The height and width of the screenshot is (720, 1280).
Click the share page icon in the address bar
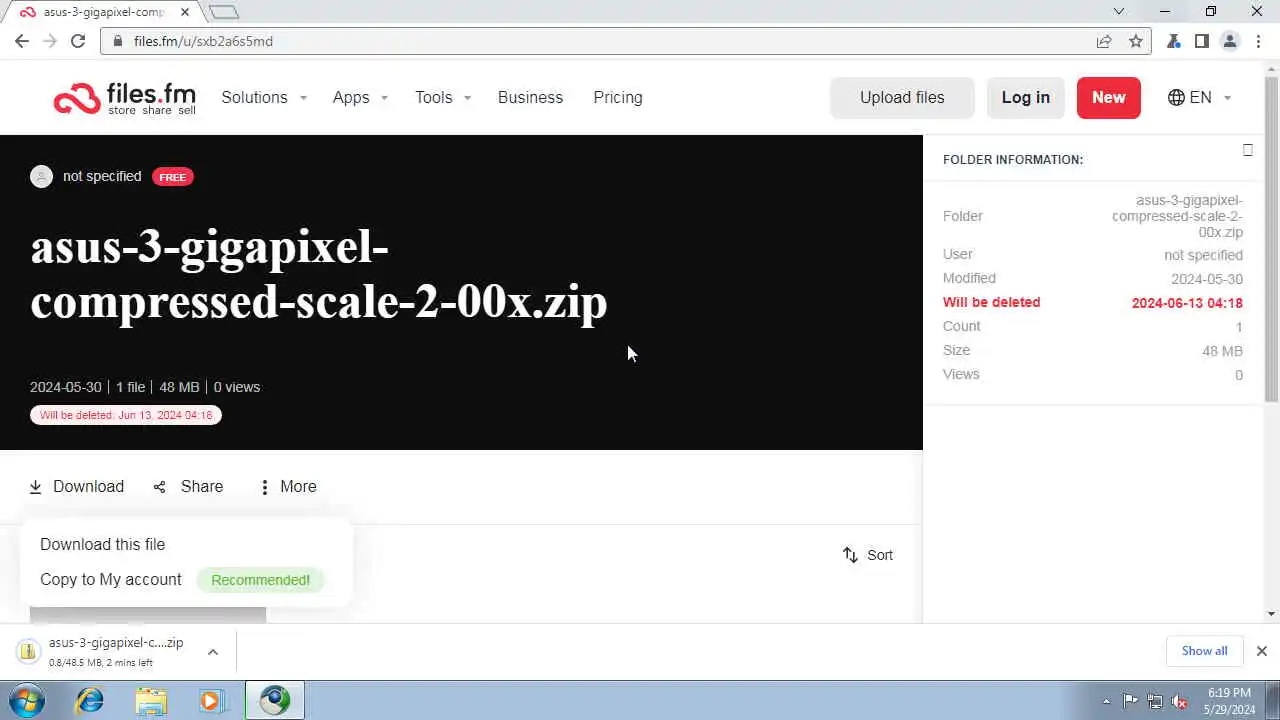pos(1104,41)
